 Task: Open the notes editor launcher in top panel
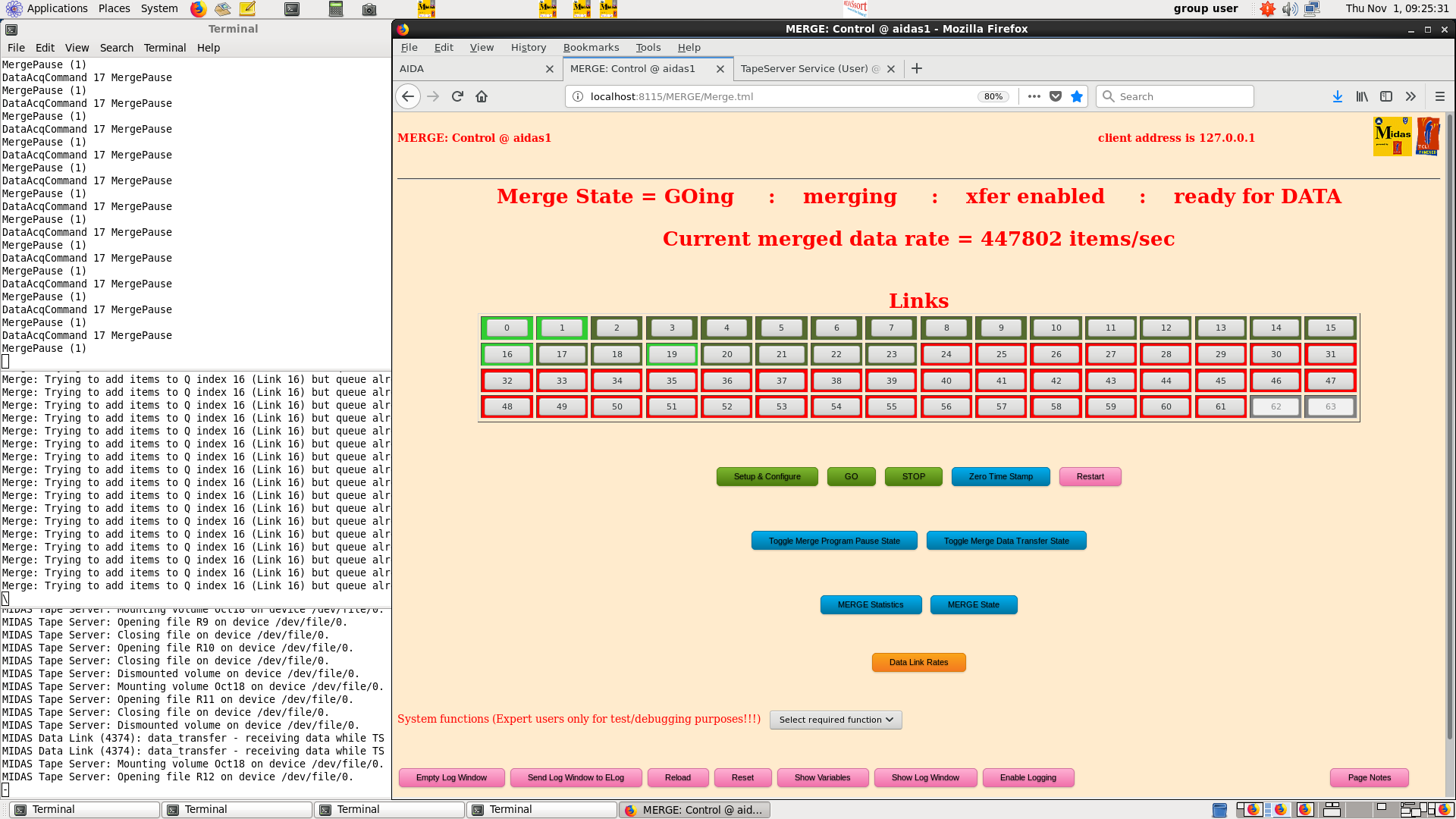coord(247,9)
